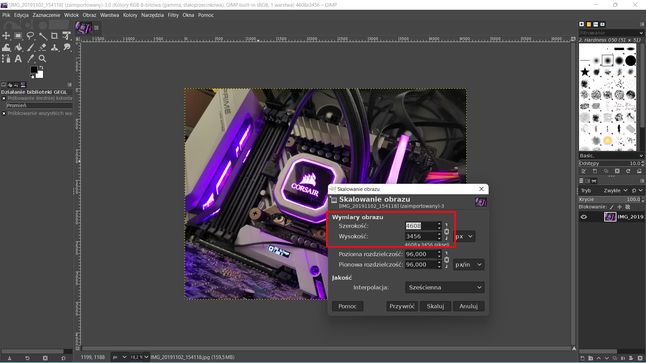Click the image tab thumbnail above canvas

pyautogui.click(x=83, y=28)
